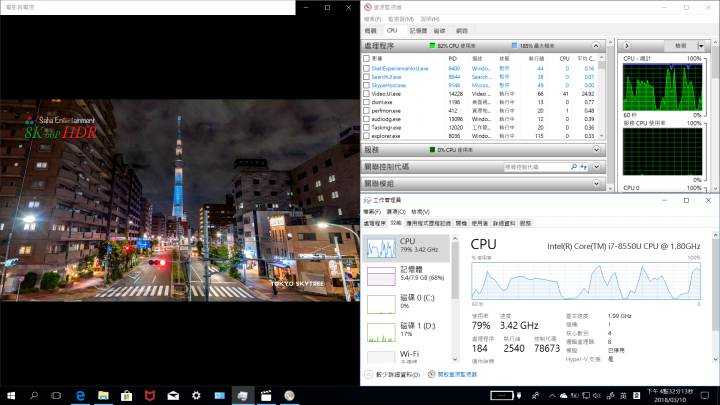Viewport: 720px width, 405px height.
Task: Click the taskbar search magnifier icon
Action: pyautogui.click(x=34, y=395)
